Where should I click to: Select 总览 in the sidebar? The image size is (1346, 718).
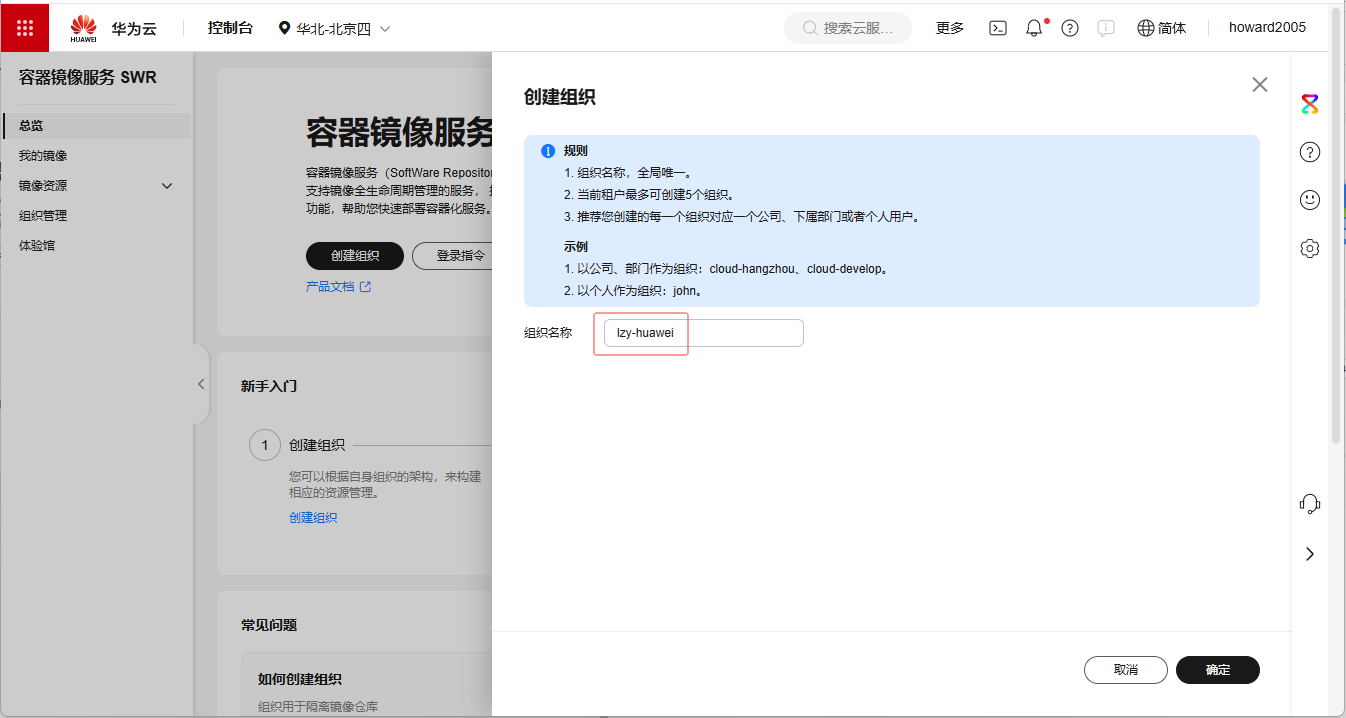point(96,126)
